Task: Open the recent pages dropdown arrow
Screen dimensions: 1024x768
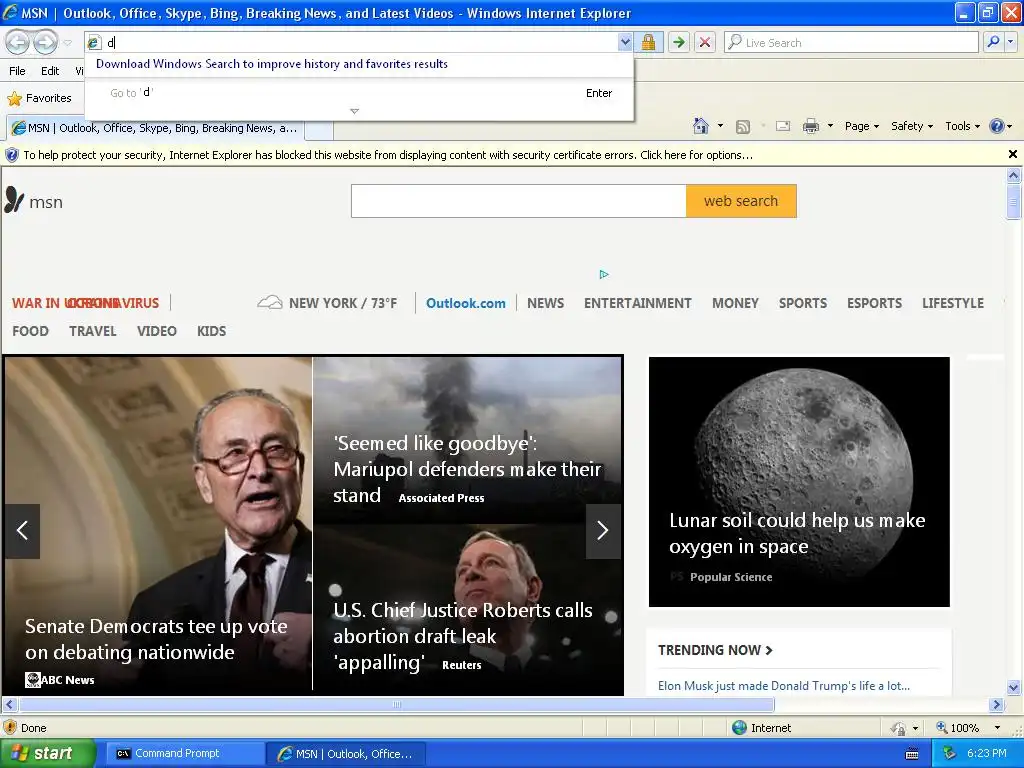Action: [67, 43]
